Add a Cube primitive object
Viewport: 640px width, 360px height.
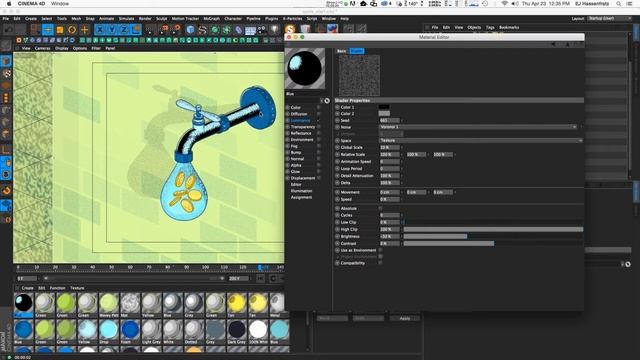click(x=190, y=29)
